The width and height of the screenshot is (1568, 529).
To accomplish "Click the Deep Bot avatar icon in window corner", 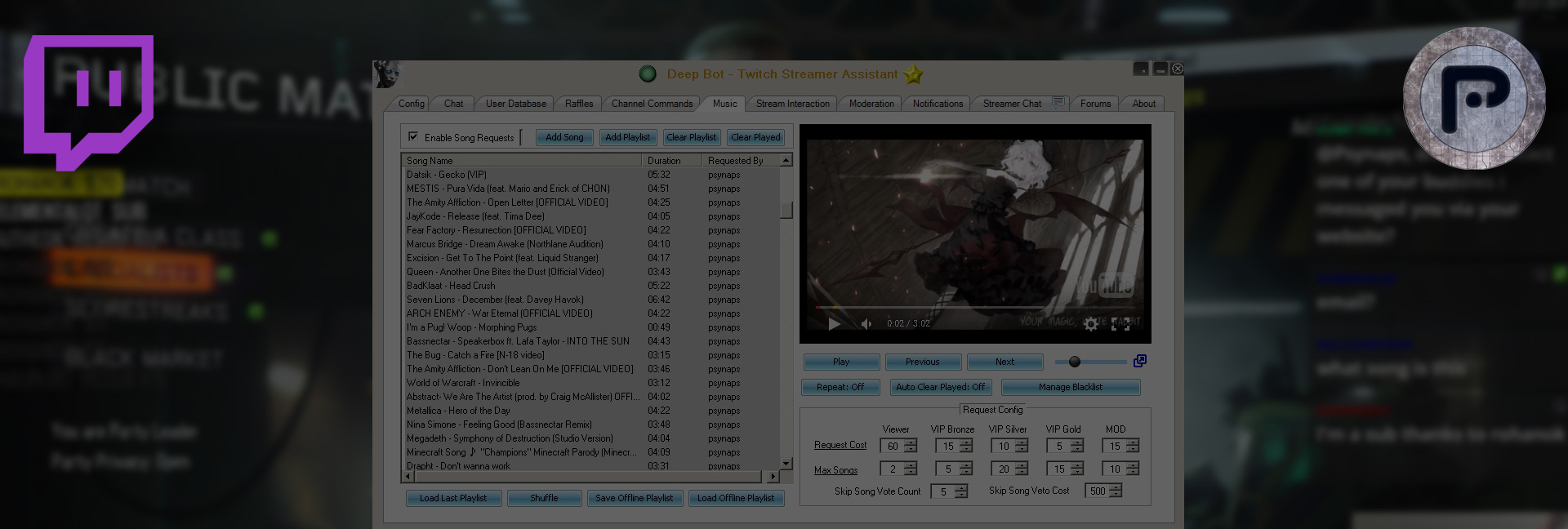I will tap(387, 74).
